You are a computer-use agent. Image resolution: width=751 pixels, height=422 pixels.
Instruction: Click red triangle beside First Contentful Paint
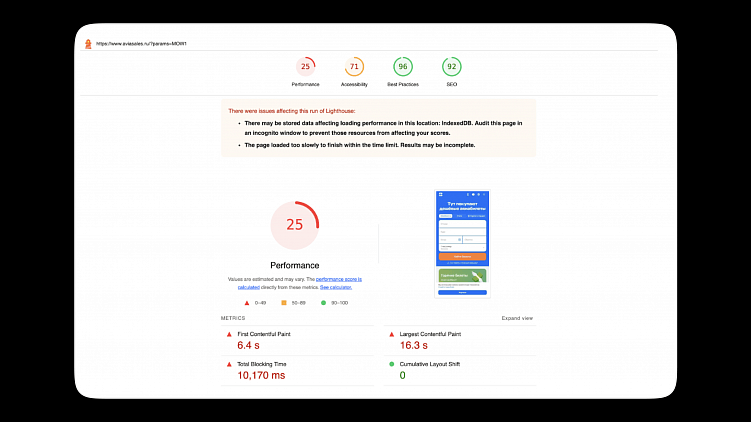[x=229, y=334]
